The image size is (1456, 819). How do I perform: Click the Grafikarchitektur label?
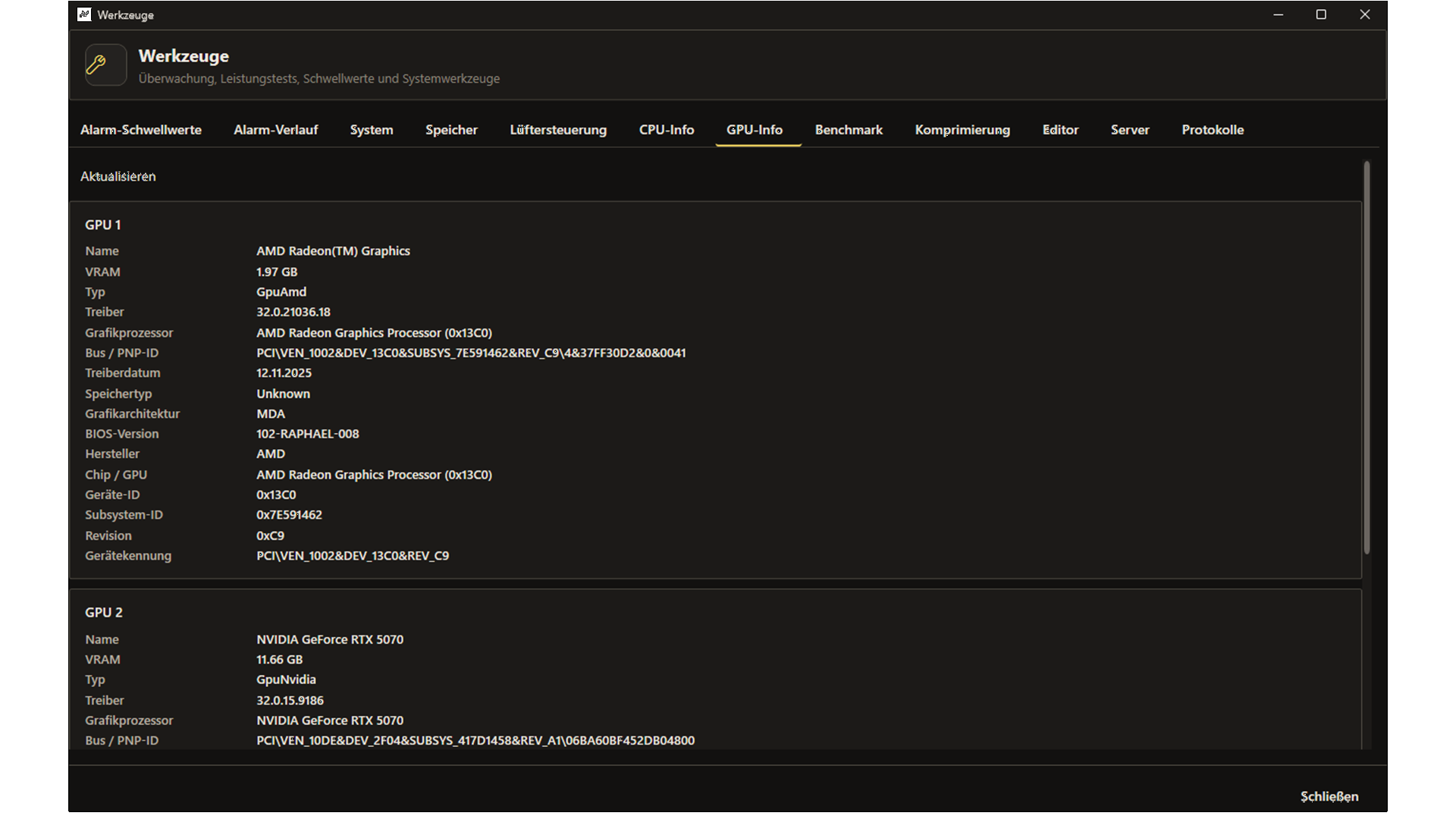pos(132,414)
